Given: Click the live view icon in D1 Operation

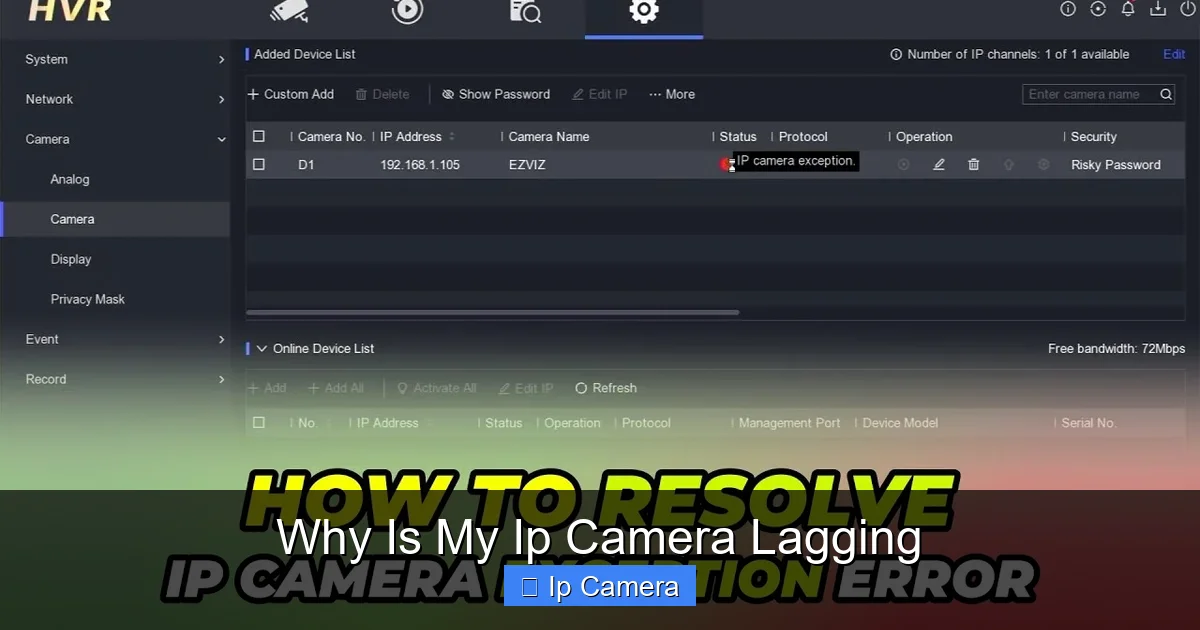Looking at the screenshot, I should point(904,165).
